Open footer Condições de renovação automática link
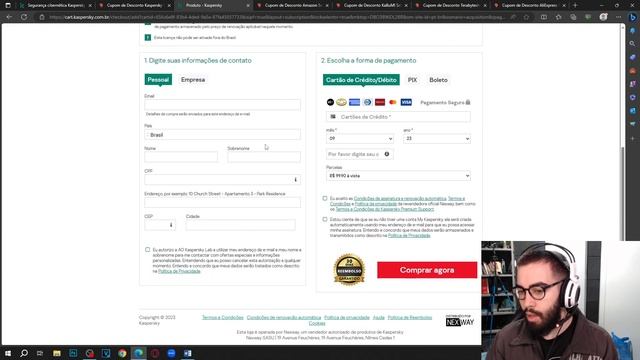 [284, 317]
